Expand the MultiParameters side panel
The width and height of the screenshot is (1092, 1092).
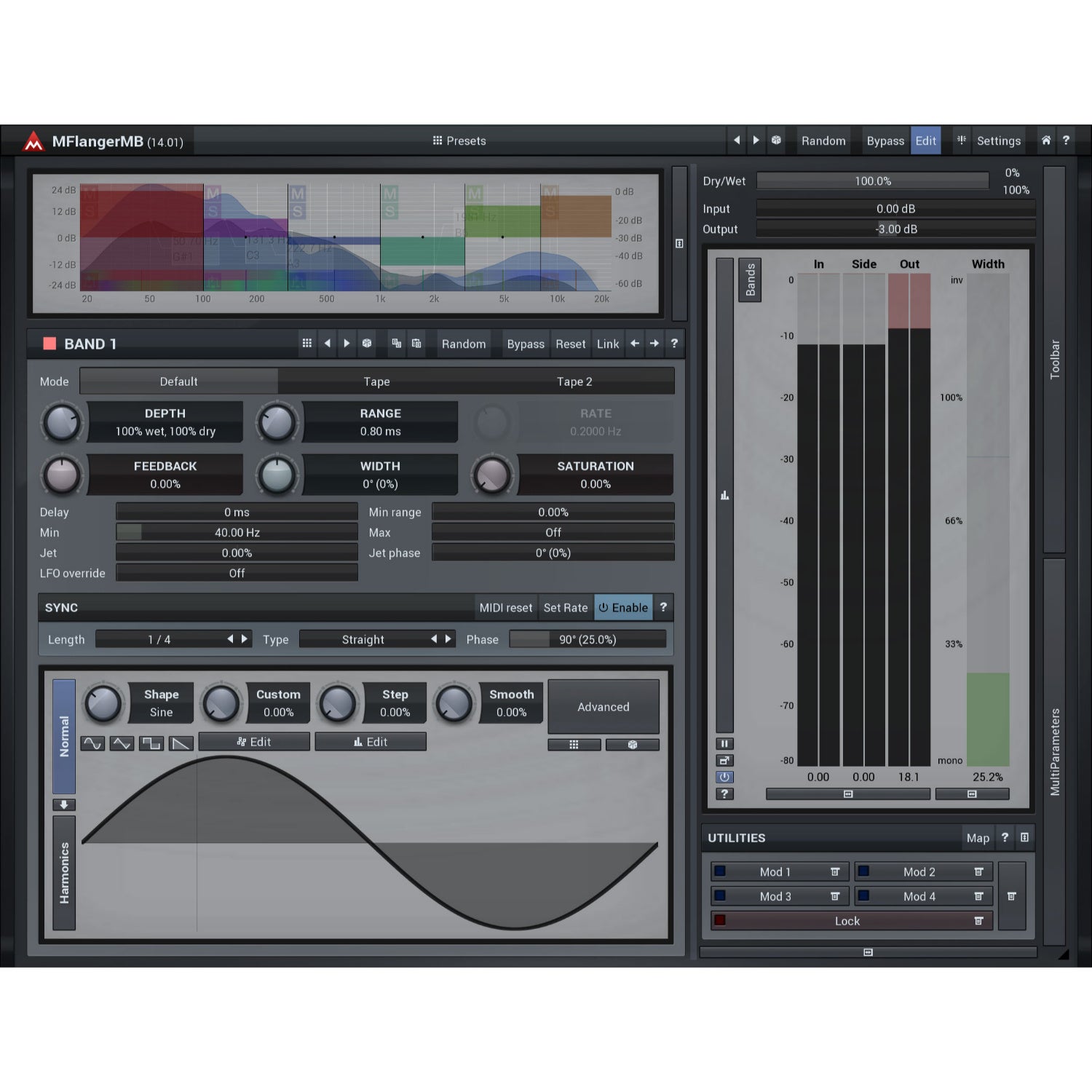coord(1054,751)
